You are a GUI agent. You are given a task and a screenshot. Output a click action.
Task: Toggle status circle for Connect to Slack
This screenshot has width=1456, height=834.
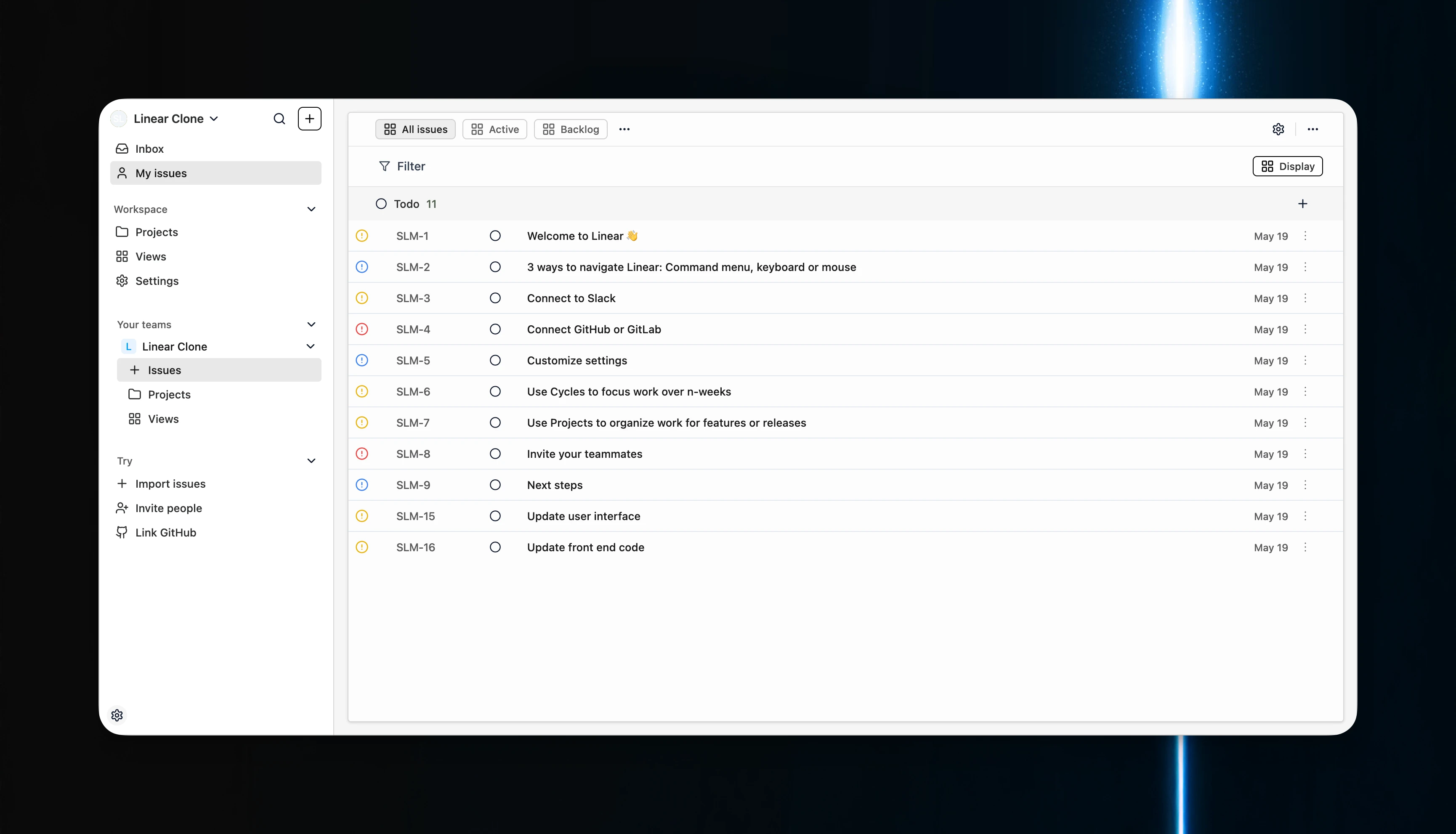(x=495, y=298)
